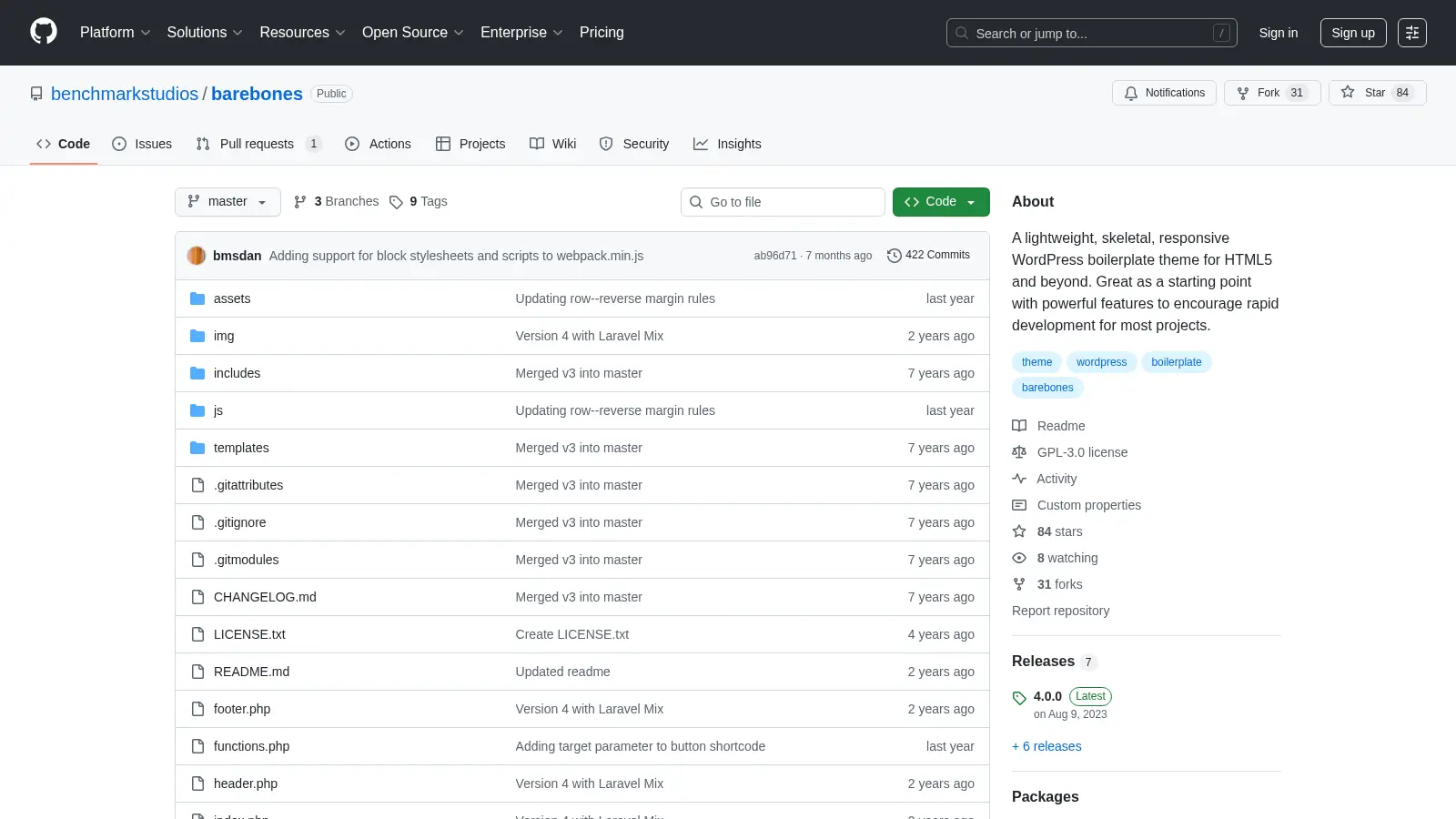This screenshot has width=1456, height=819.
Task: Open the command palette icon button
Action: click(x=1412, y=33)
